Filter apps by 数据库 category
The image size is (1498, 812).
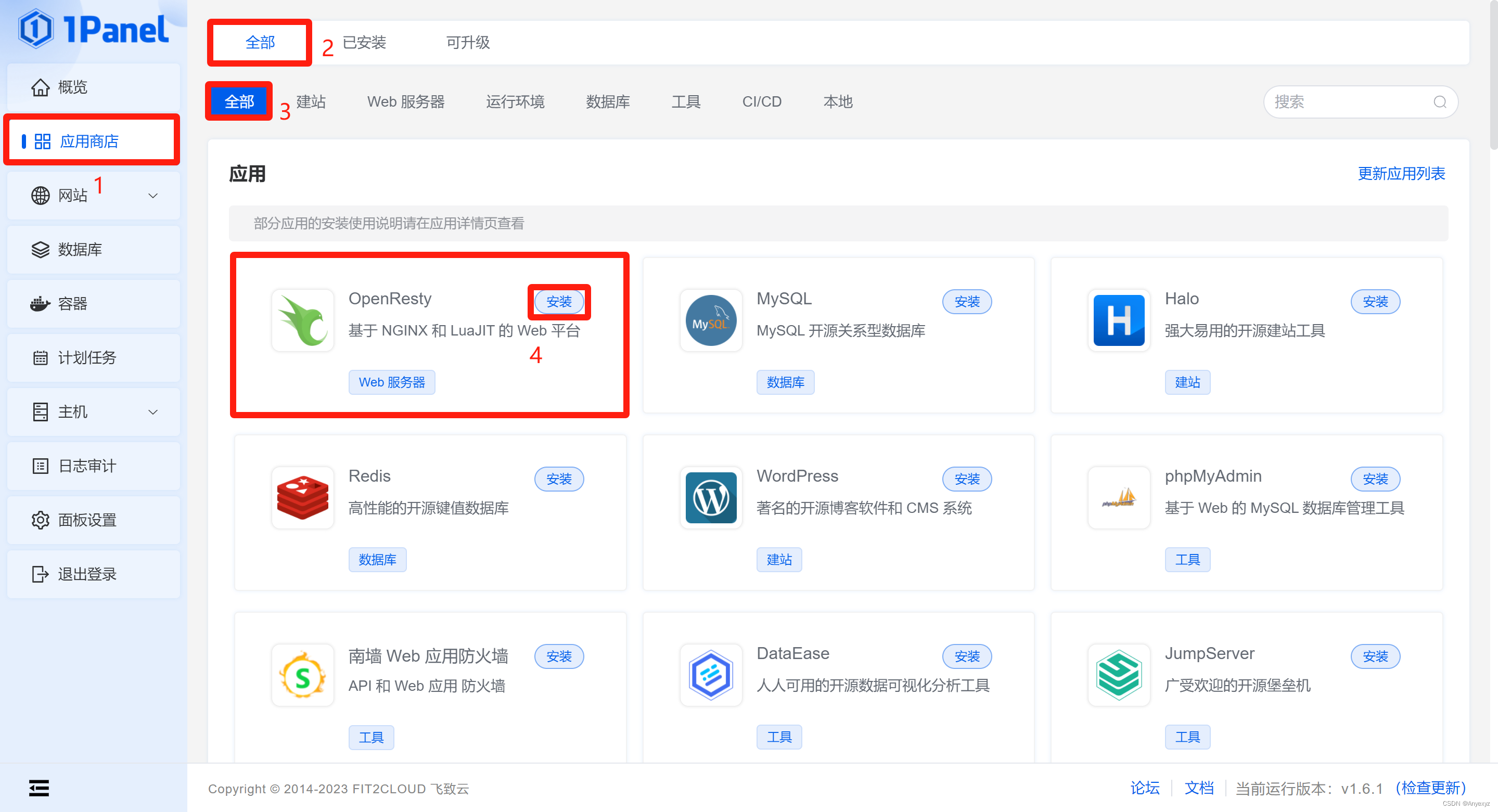point(608,102)
